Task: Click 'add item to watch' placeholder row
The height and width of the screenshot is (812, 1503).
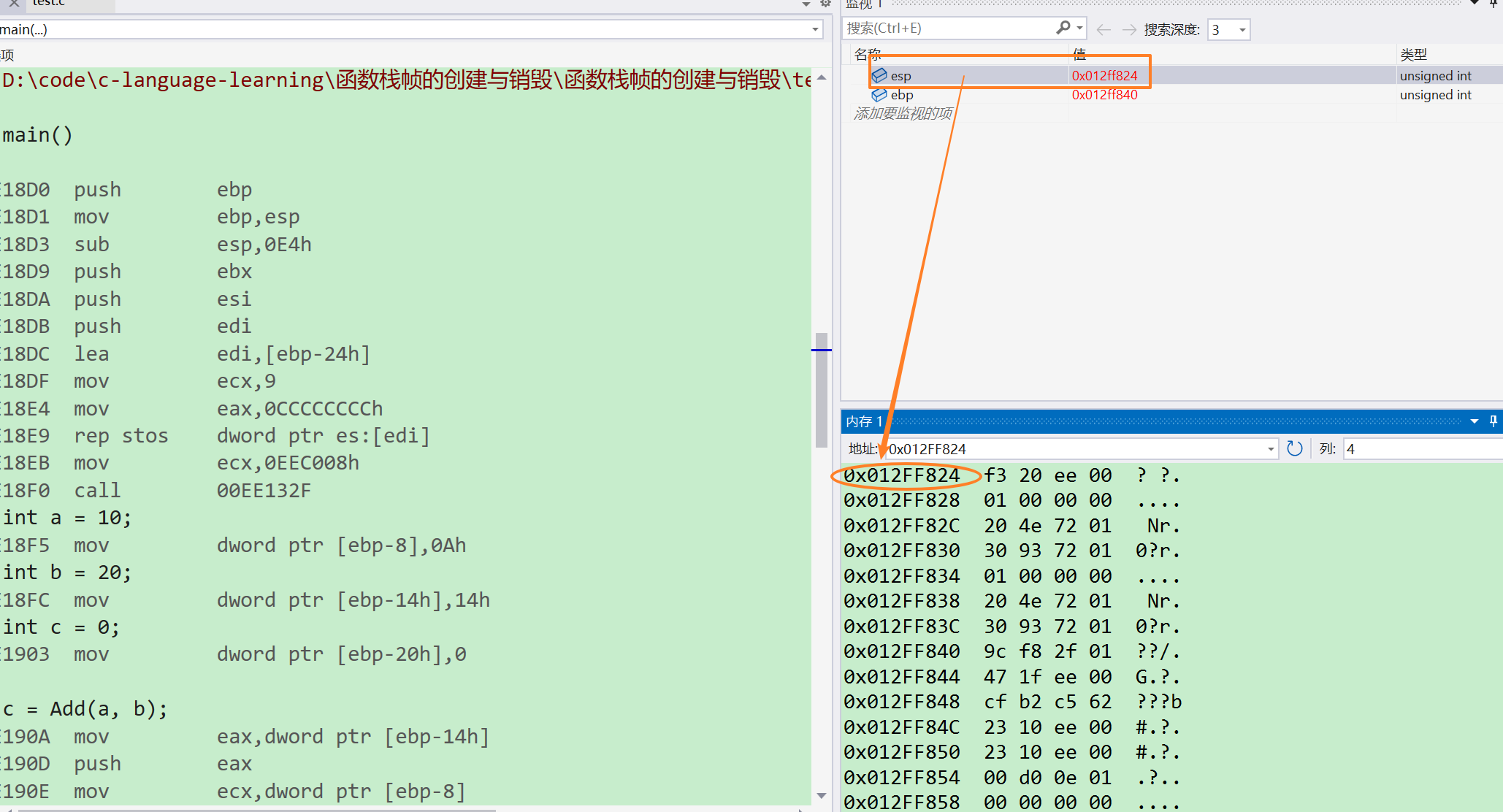Action: click(903, 114)
